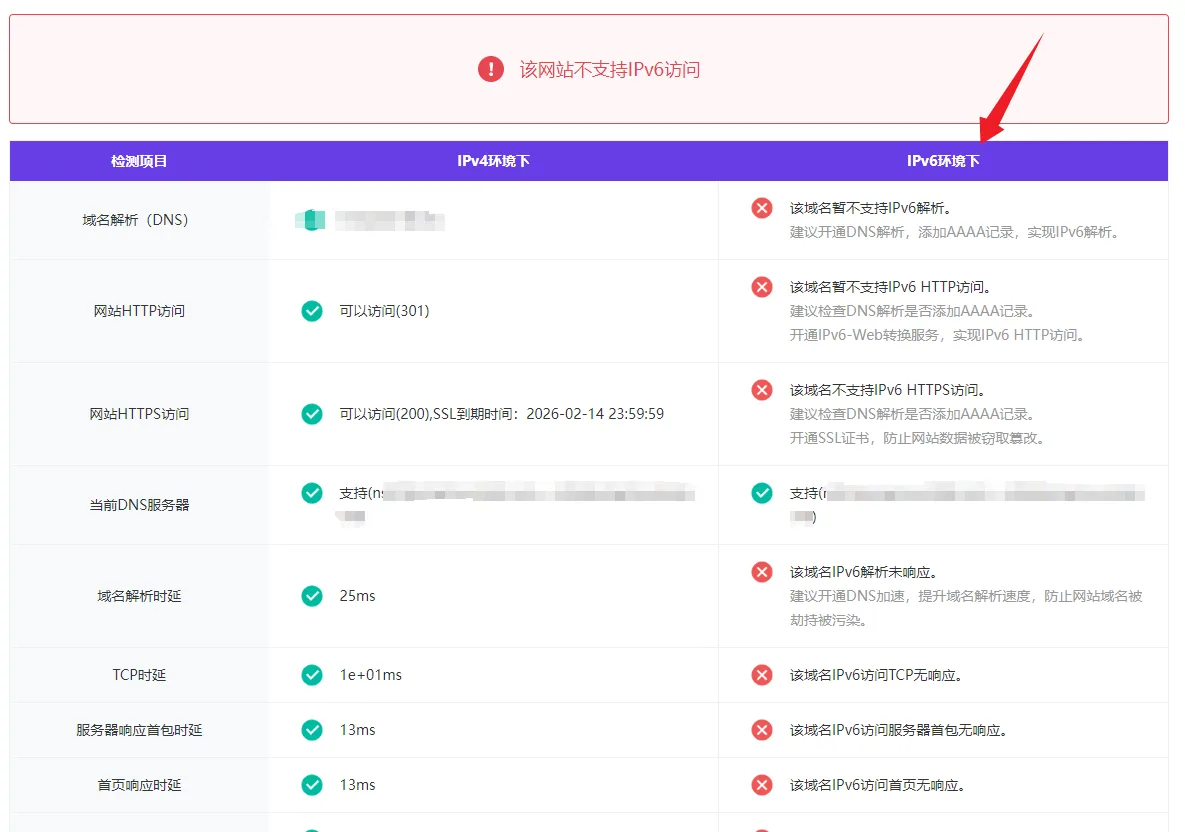Select the TCP时延 row label
This screenshot has width=1185, height=832.
[x=139, y=675]
